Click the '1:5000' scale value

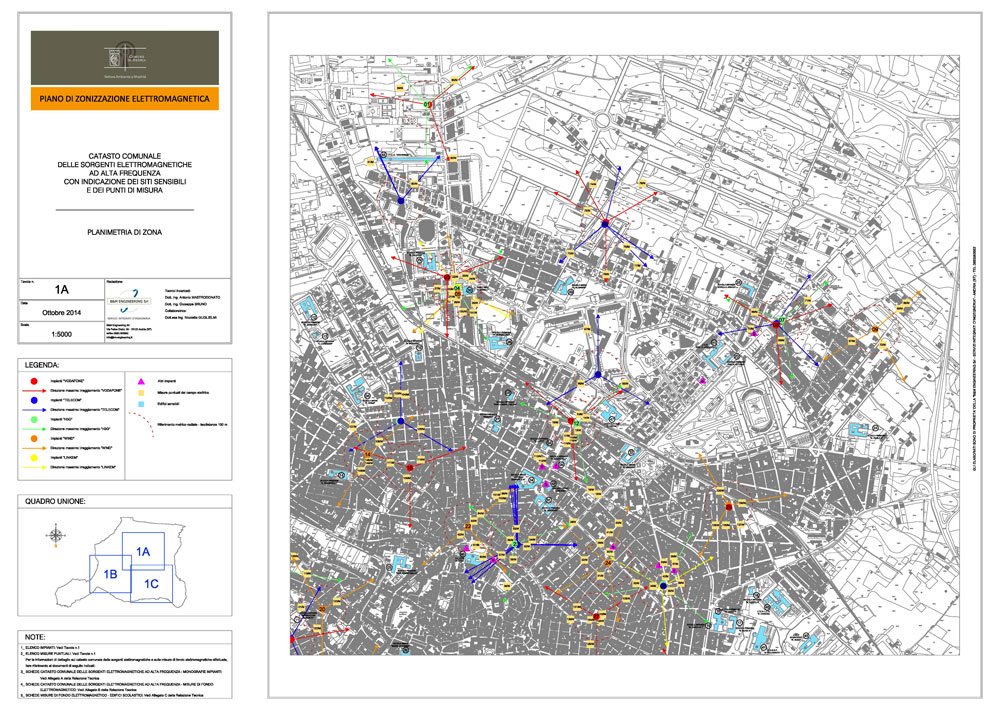(61, 334)
